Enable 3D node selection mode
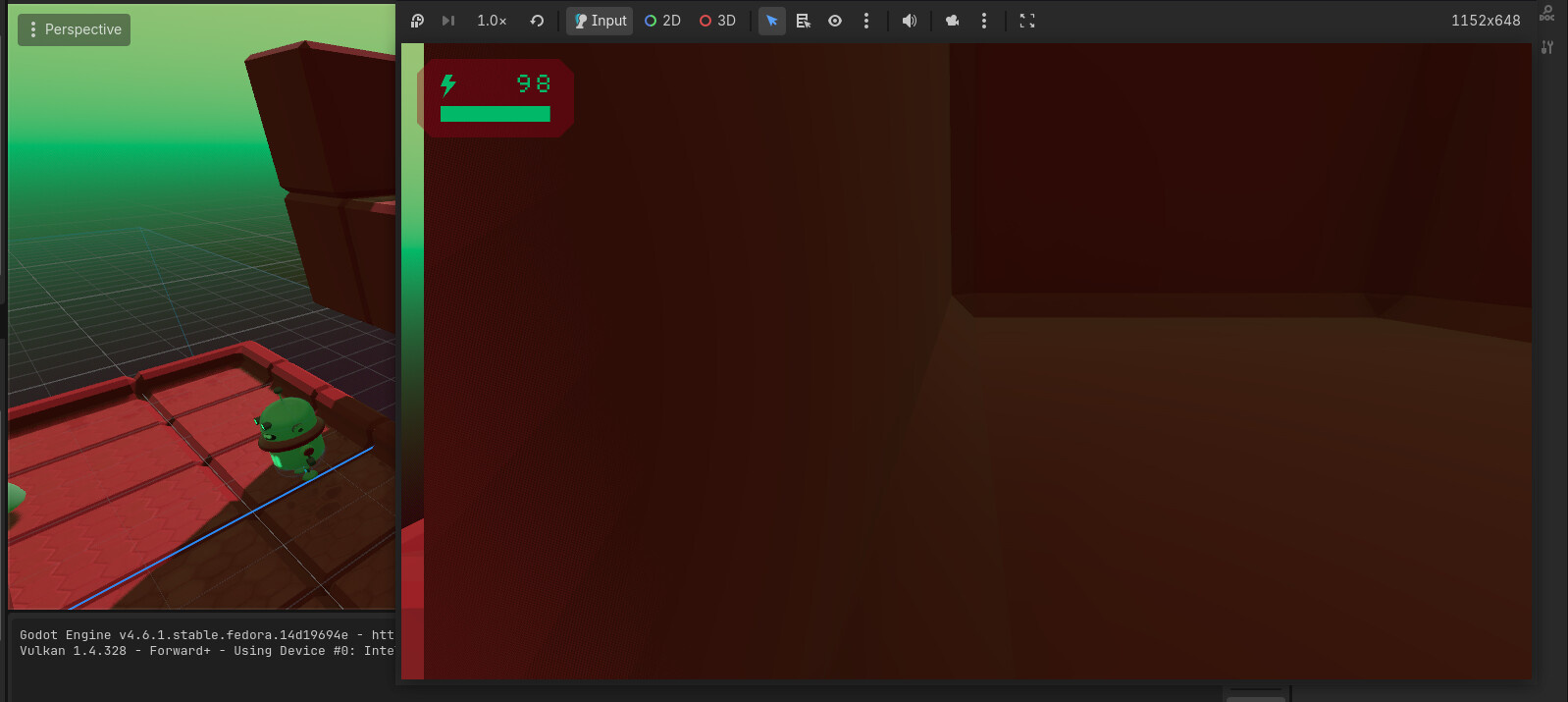 [717, 21]
